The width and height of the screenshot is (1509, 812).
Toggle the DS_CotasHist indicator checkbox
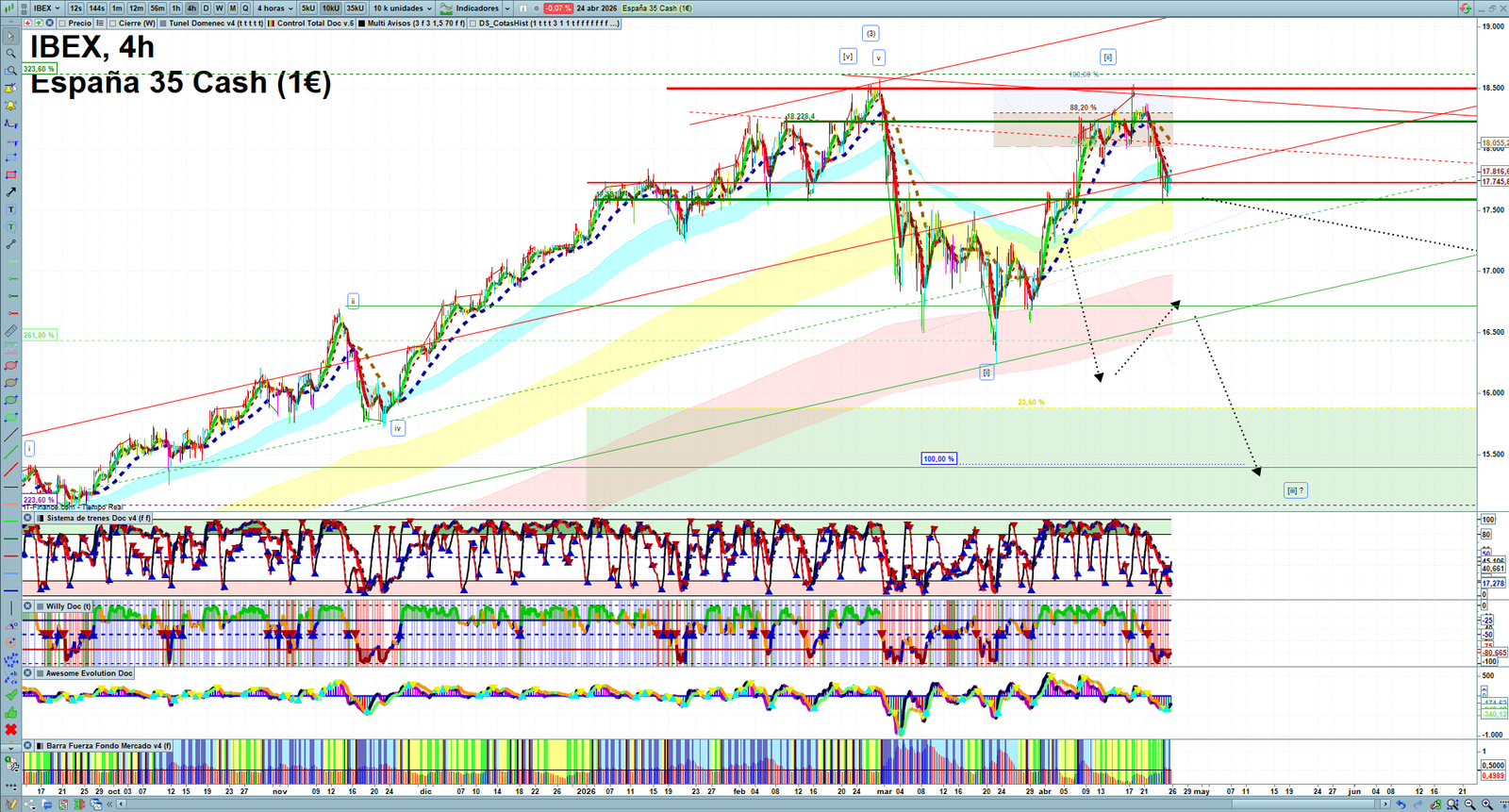point(473,24)
